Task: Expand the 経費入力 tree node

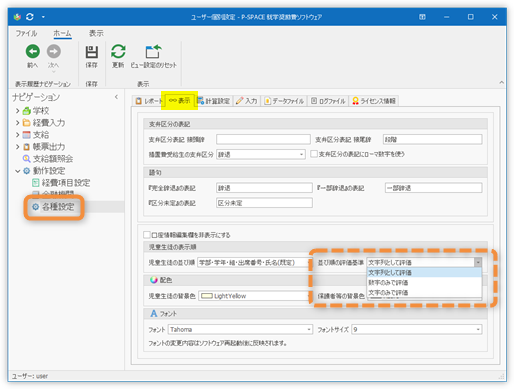Action: (18, 123)
